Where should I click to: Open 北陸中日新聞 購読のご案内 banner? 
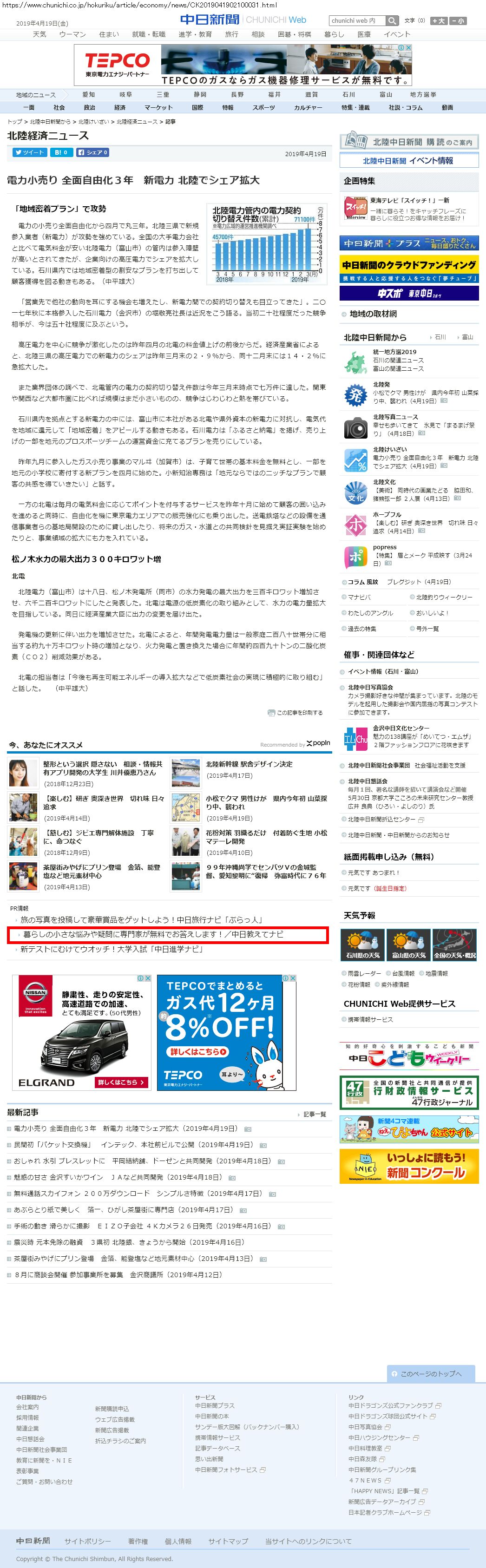pos(409,142)
